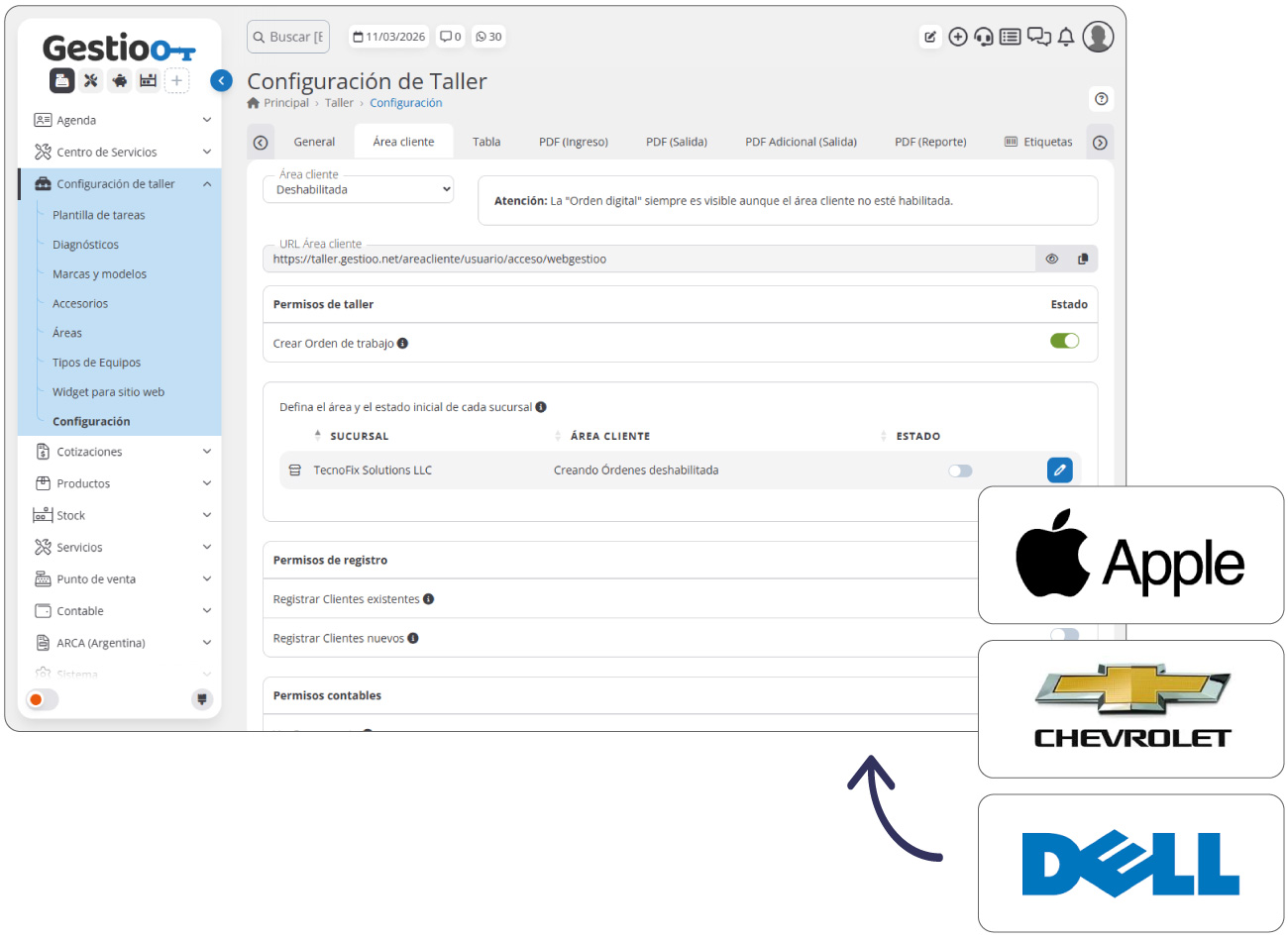Open Accesorios in the sidebar
Screen dimensions: 1288x941
click(x=80, y=304)
